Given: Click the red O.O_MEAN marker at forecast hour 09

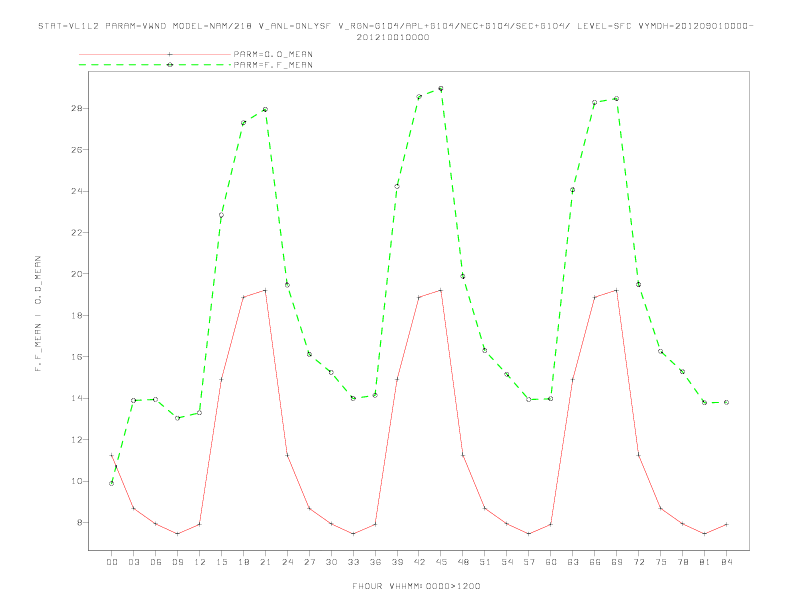Looking at the screenshot, I should pyautogui.click(x=177, y=534).
